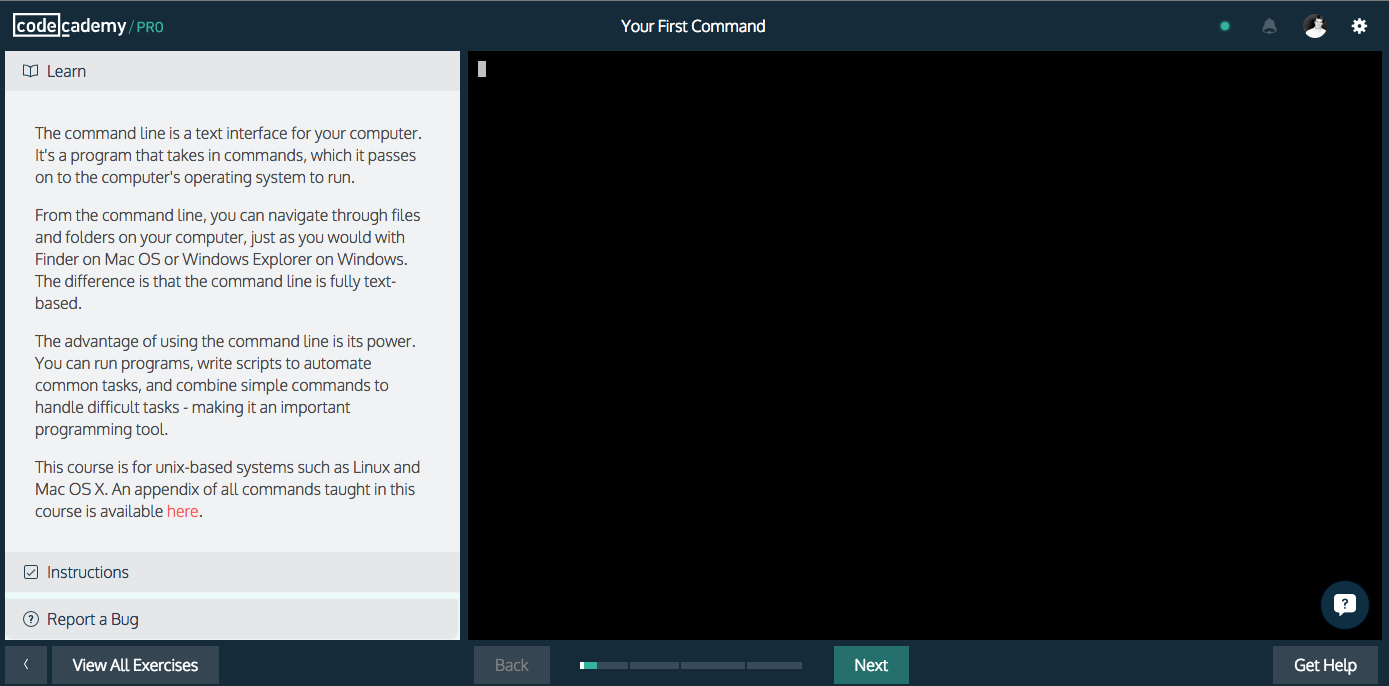
Task: Collapse the sidebar using the left chevron
Action: pyautogui.click(x=26, y=664)
